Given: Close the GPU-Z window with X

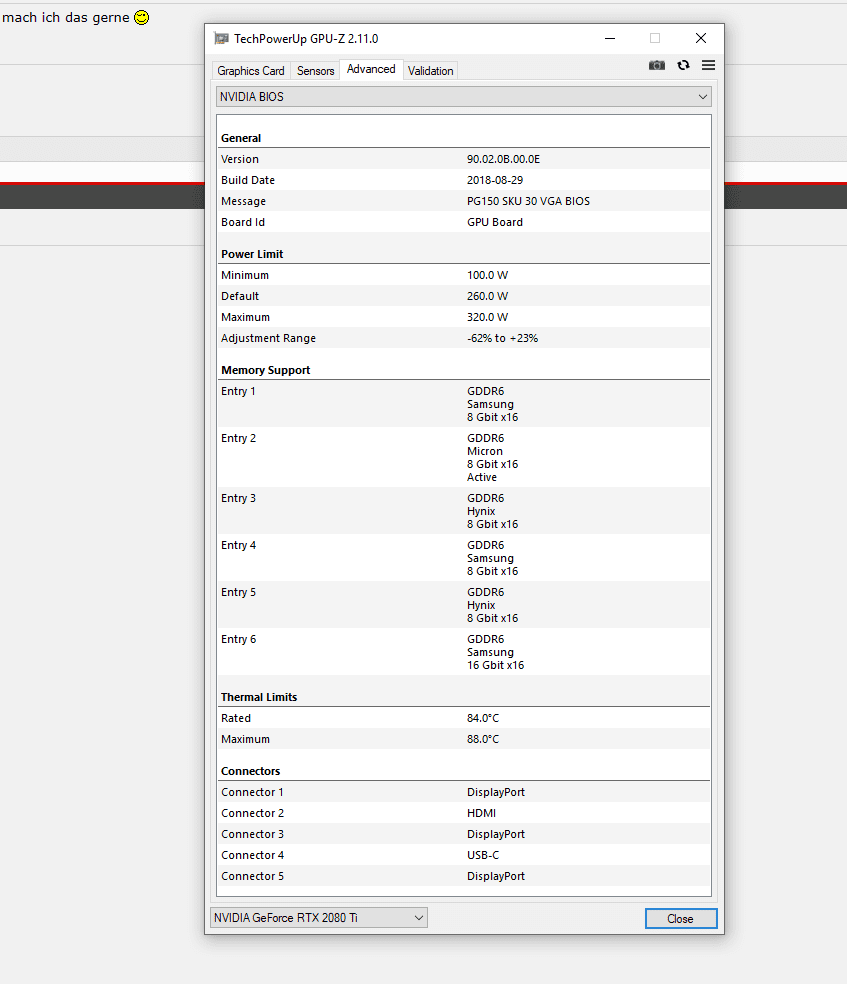Looking at the screenshot, I should click(701, 38).
